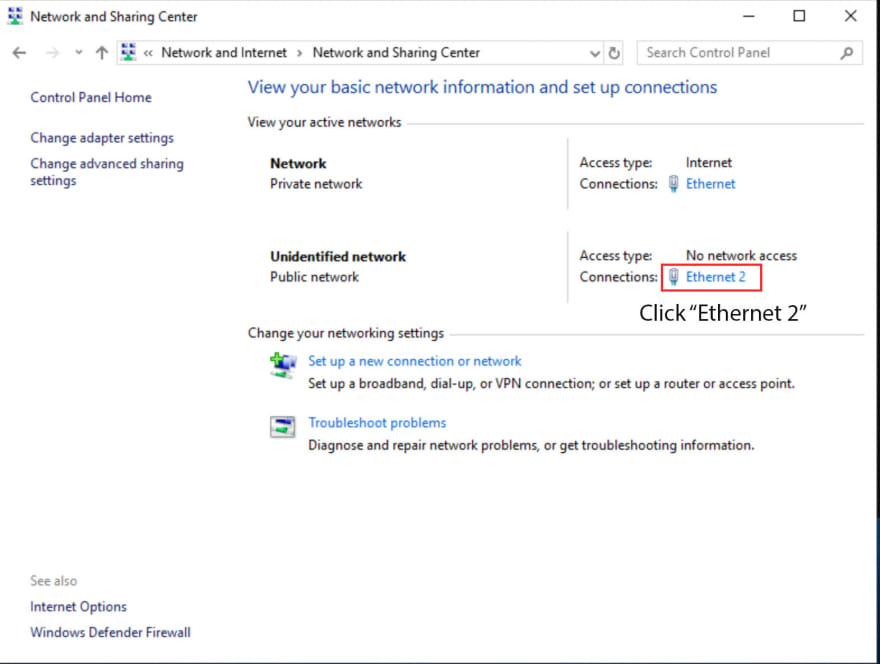
Task: Minimize the Network and Sharing Center window
Action: [x=749, y=16]
